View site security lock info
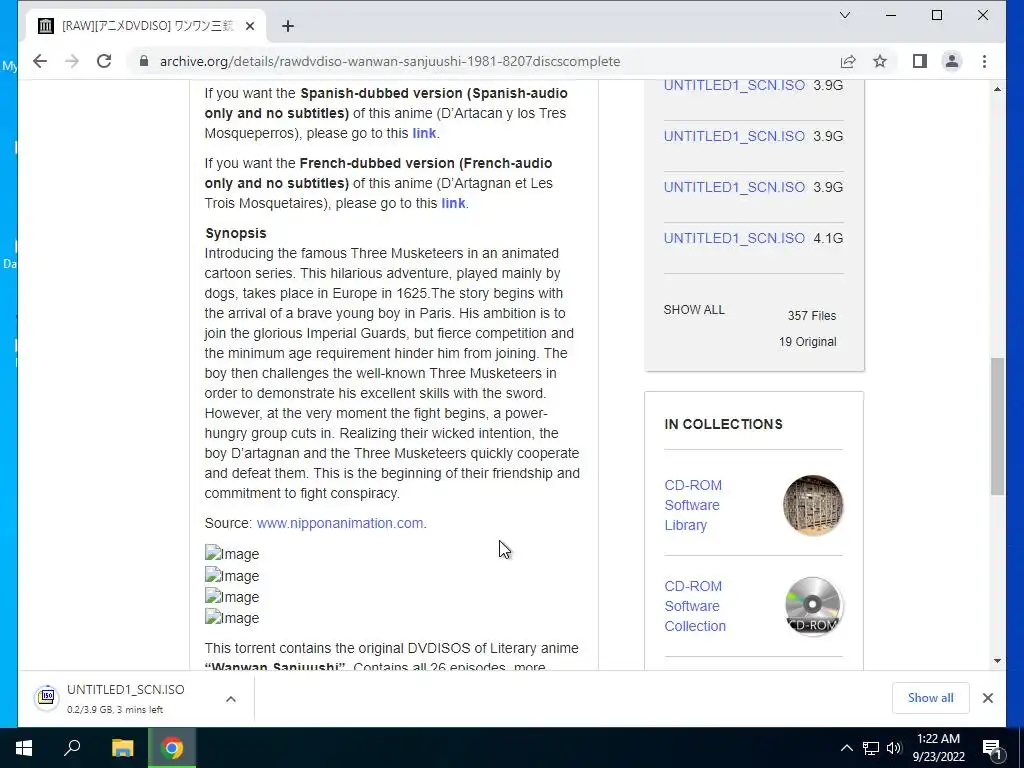Screen dimensions: 1024x768 (144, 61)
